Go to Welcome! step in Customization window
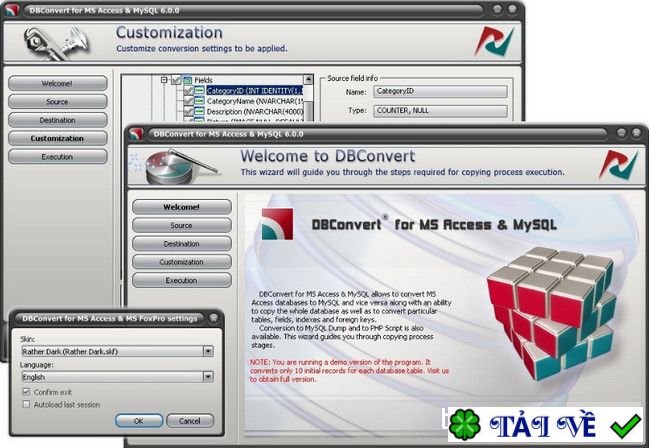This screenshot has height=448, width=649. pyautogui.click(x=58, y=83)
